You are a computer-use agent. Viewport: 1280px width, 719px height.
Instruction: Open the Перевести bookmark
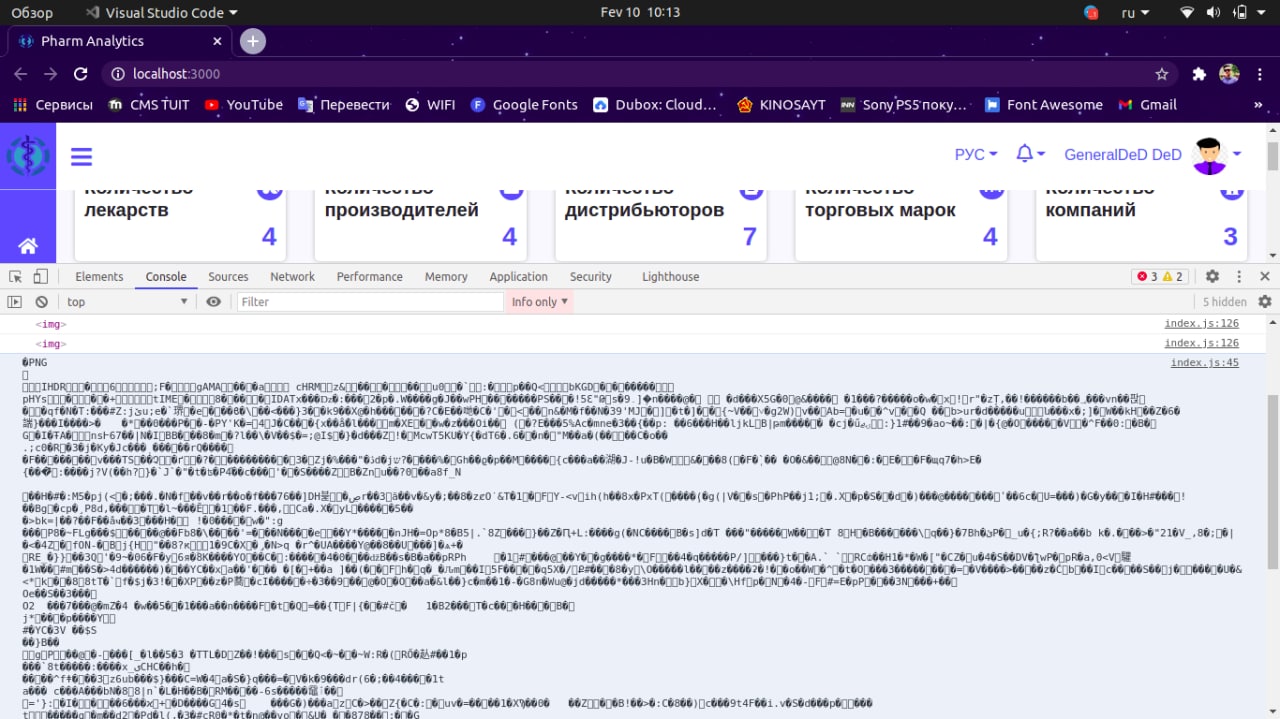[x=343, y=105]
